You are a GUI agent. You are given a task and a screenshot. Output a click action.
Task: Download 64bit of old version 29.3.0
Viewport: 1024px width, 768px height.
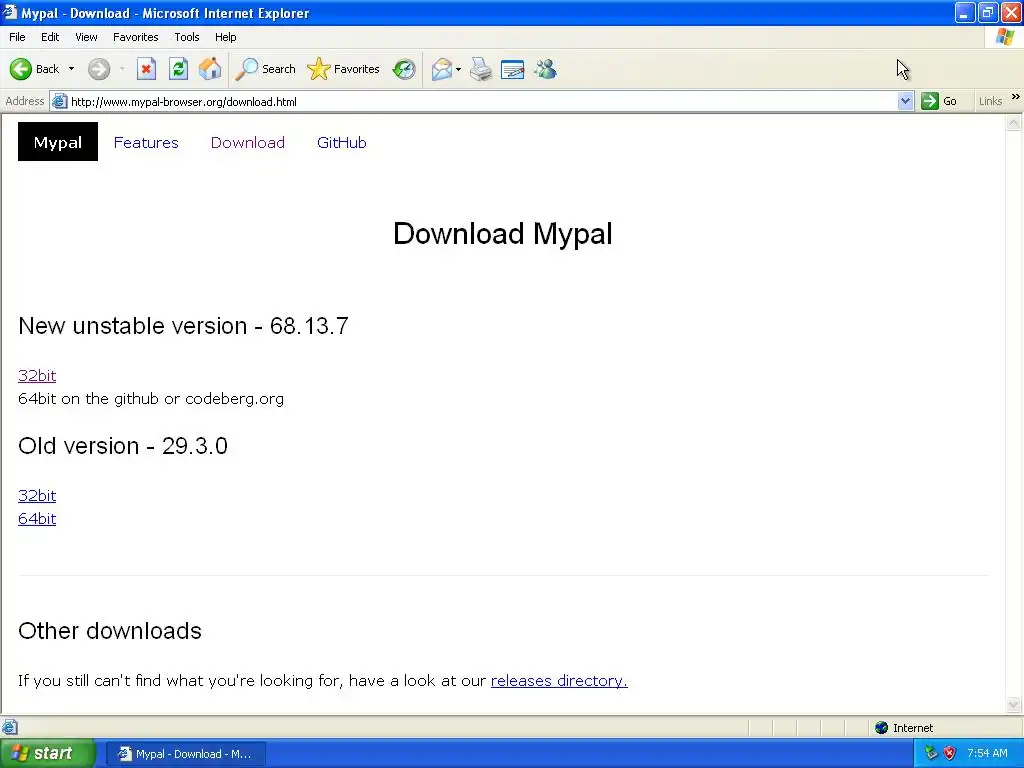[37, 519]
